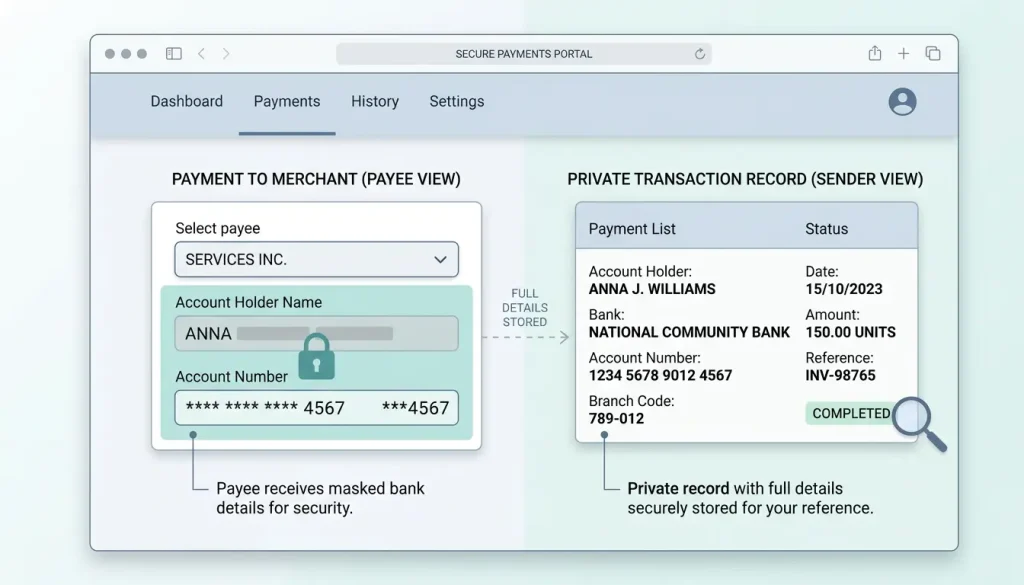Expand the Select payee dropdown
The height and width of the screenshot is (585, 1024).
click(x=316, y=259)
